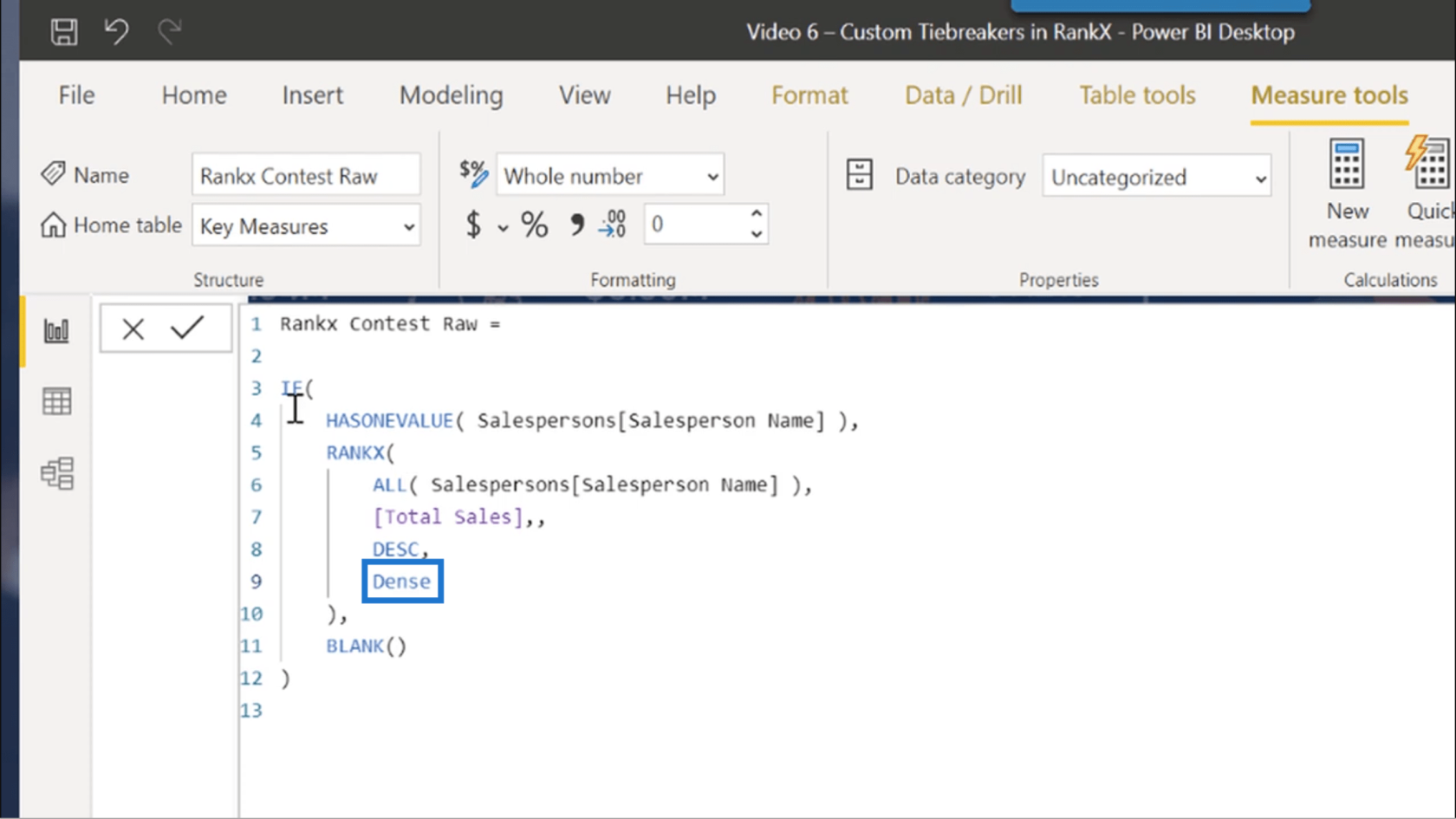This screenshot has height=819, width=1456.
Task: Switch to Data table view icon
Action: (x=57, y=401)
